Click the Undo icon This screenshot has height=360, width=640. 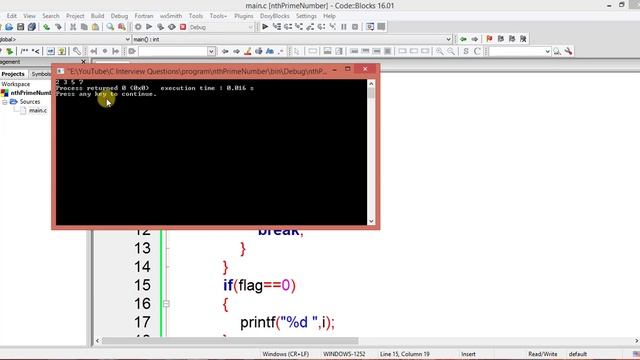pos(47,27)
